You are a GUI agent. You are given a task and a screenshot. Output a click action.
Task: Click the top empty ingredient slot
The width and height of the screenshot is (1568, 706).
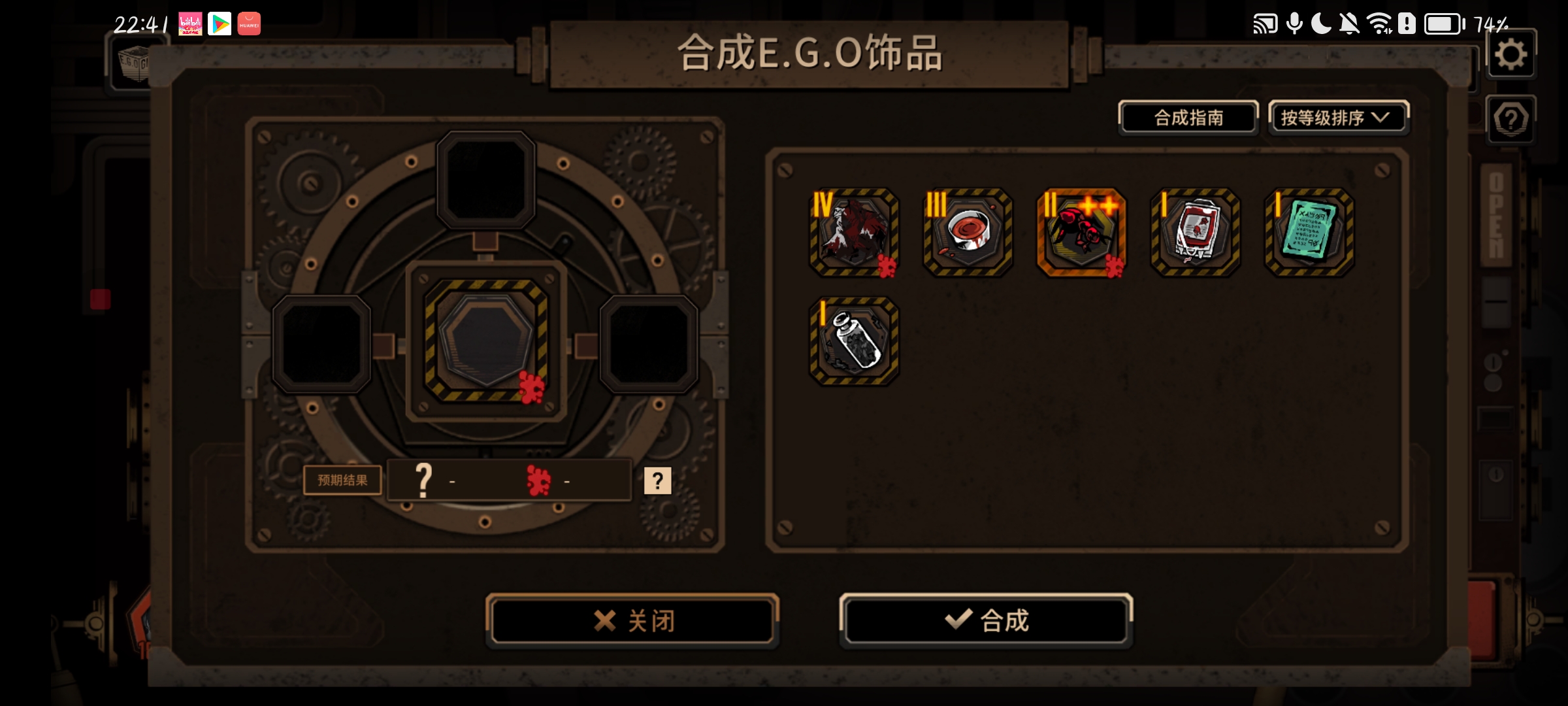click(485, 180)
